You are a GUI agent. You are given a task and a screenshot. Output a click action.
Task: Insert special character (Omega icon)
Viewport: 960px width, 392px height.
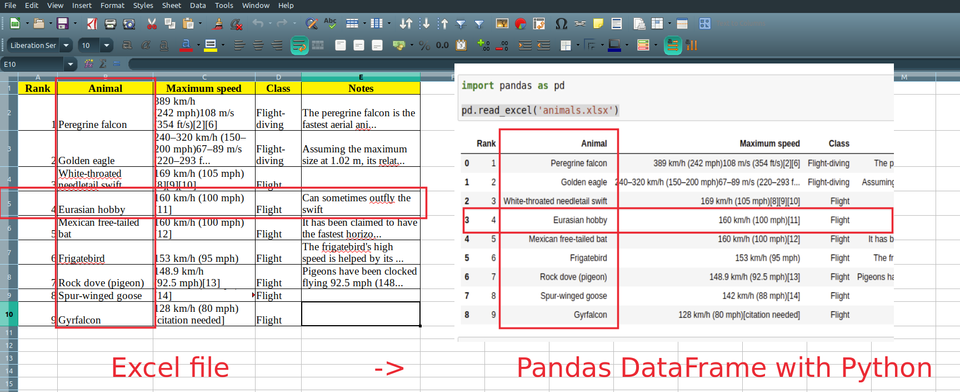pos(561,24)
